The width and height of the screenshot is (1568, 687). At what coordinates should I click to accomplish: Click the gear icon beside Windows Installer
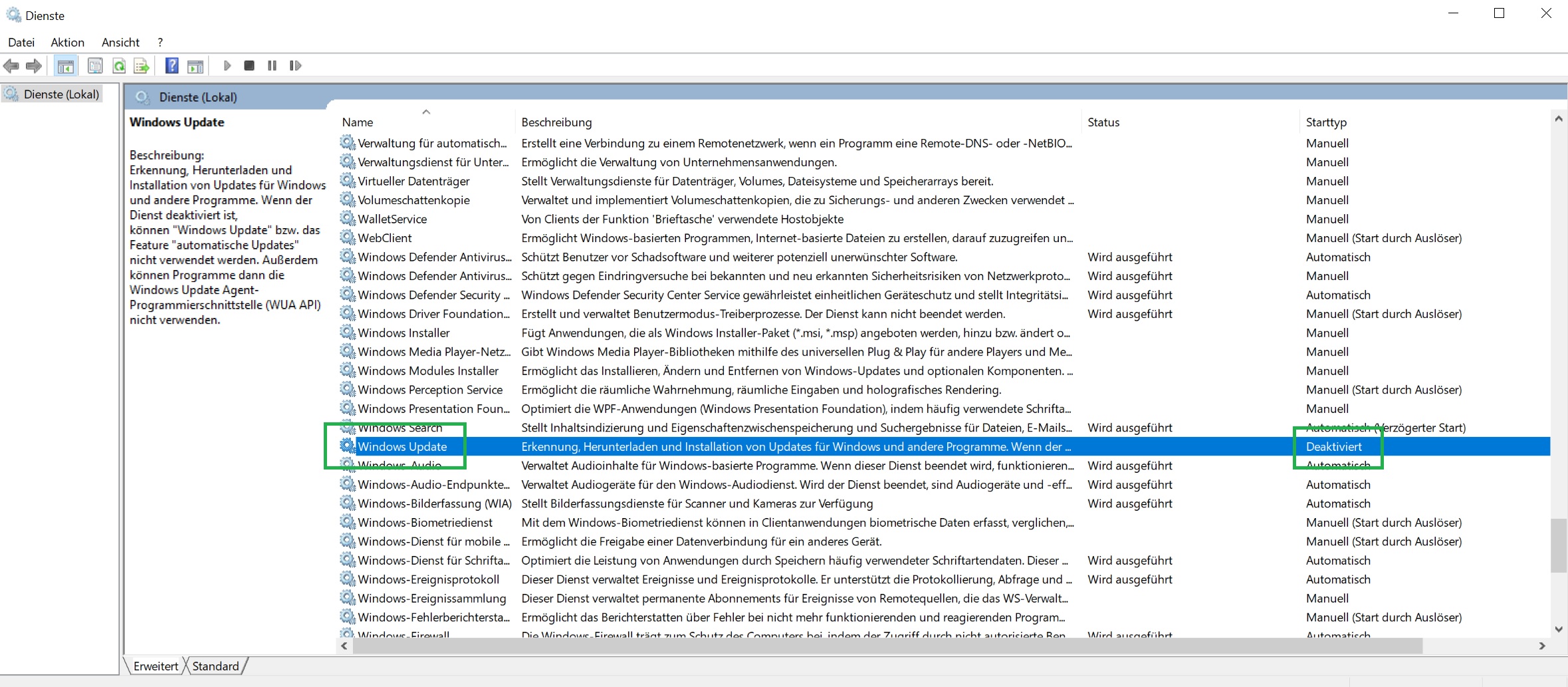coord(347,332)
